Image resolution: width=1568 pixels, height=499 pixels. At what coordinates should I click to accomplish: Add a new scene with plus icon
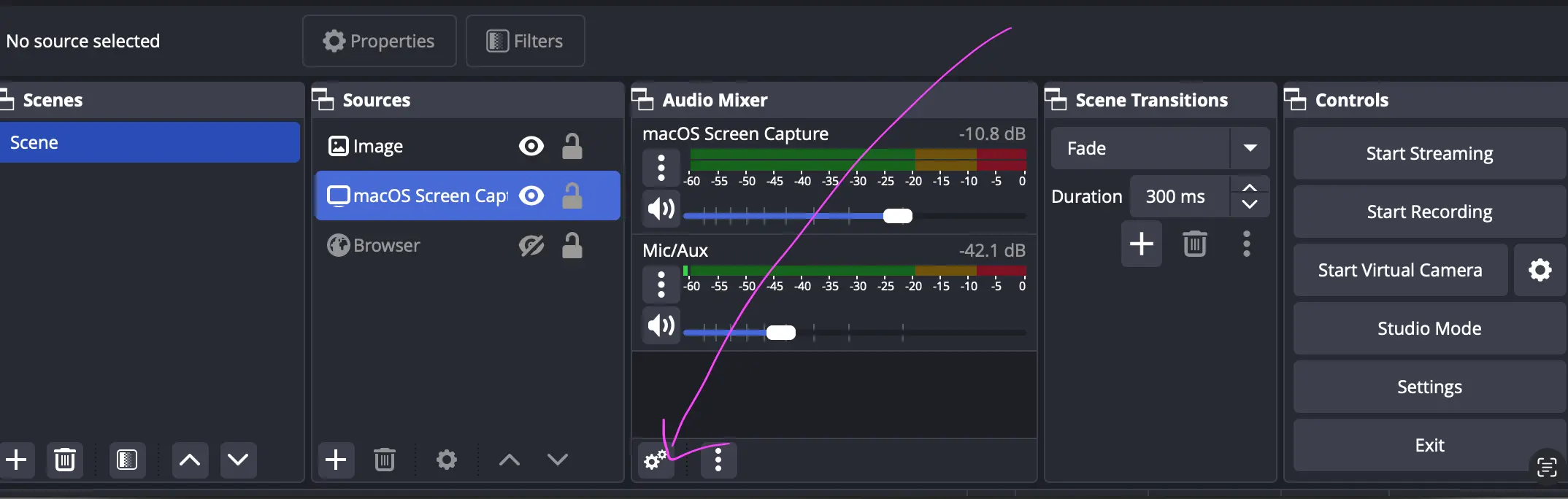coord(16,460)
